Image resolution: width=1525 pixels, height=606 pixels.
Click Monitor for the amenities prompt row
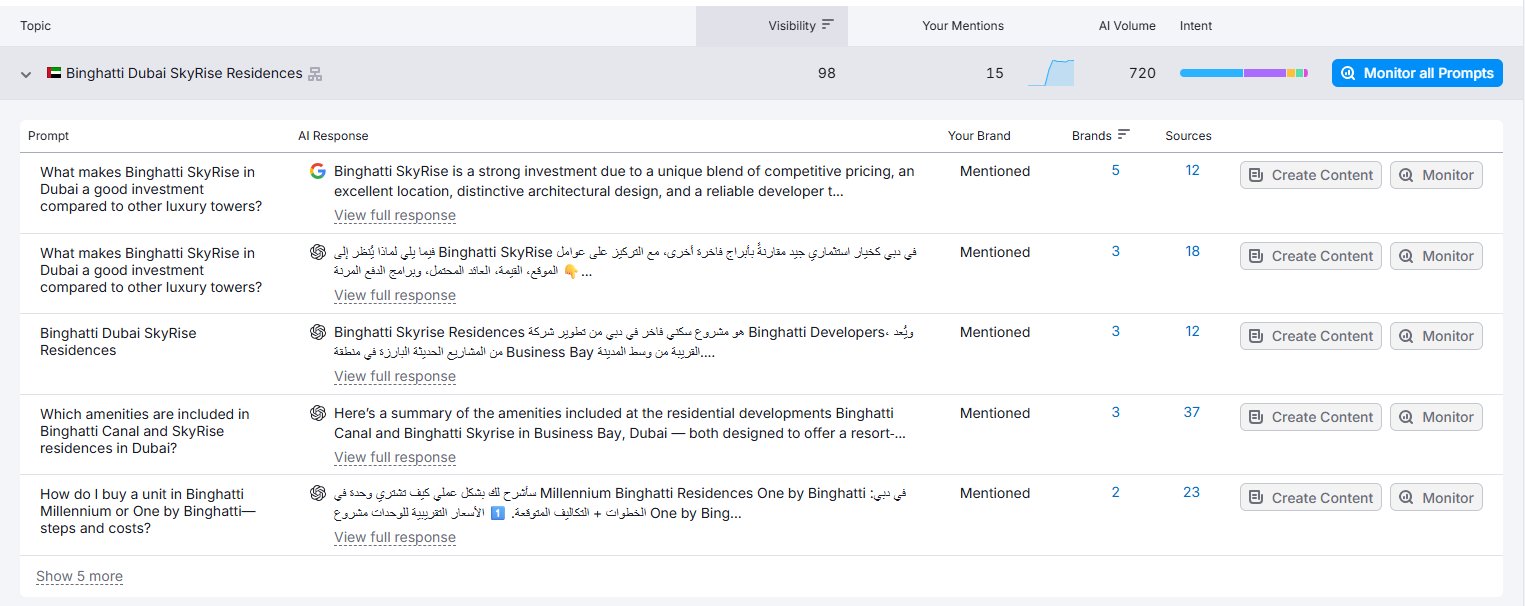[x=1436, y=417]
